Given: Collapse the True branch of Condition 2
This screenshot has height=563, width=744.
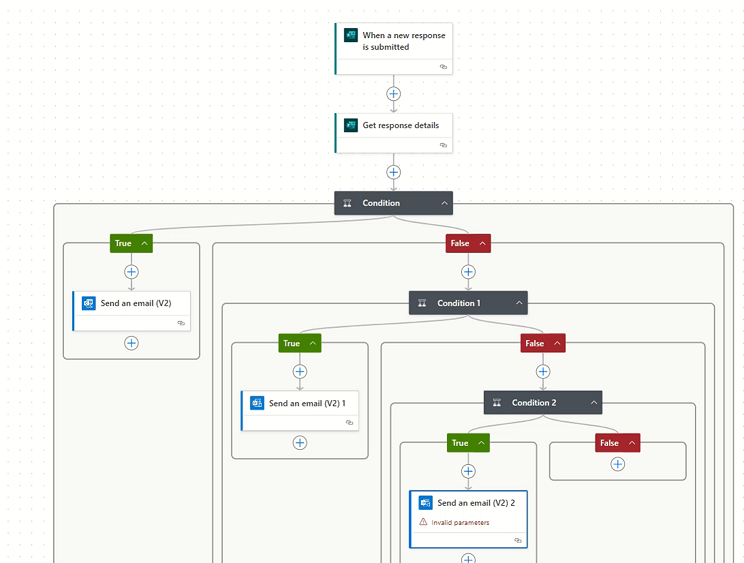Looking at the screenshot, I should [482, 443].
